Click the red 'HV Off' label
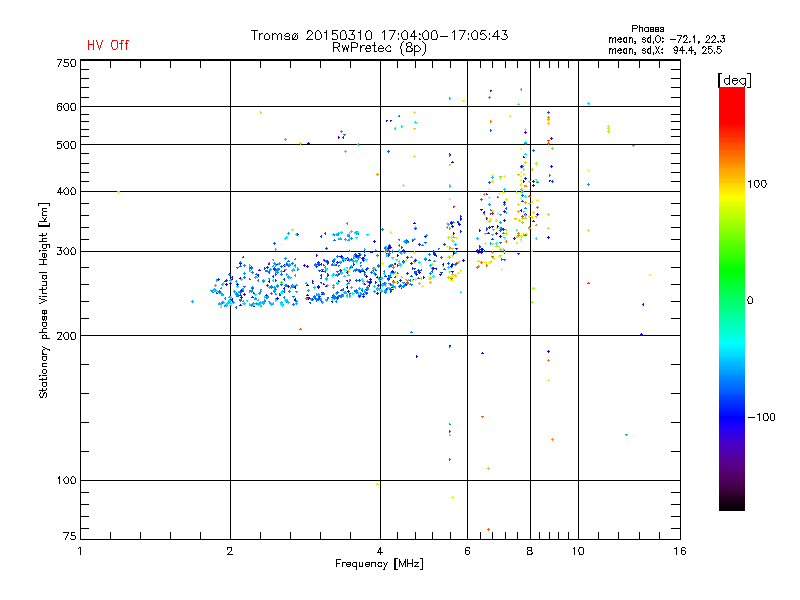This screenshot has width=800, height=600. click(108, 45)
